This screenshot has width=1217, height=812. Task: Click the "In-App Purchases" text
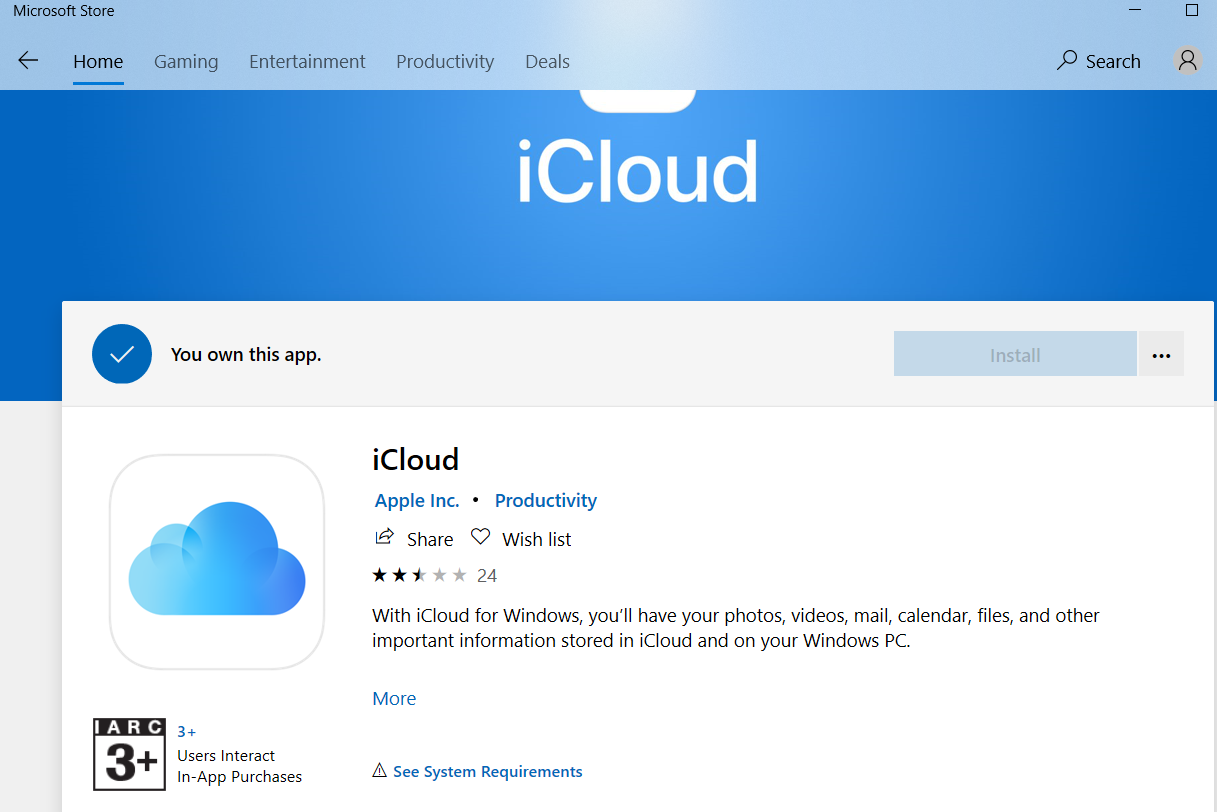click(x=239, y=777)
